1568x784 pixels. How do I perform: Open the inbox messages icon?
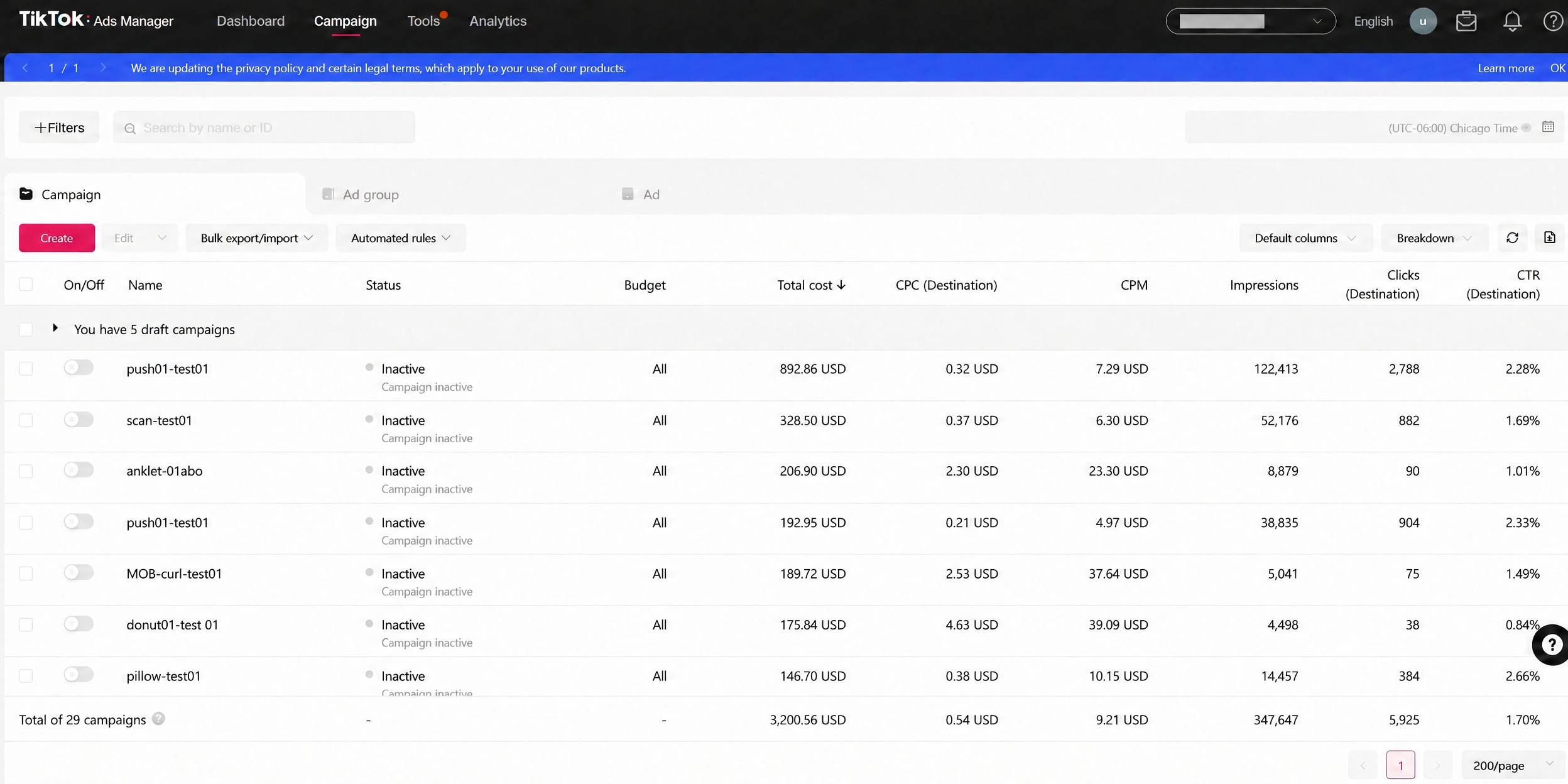[1466, 21]
